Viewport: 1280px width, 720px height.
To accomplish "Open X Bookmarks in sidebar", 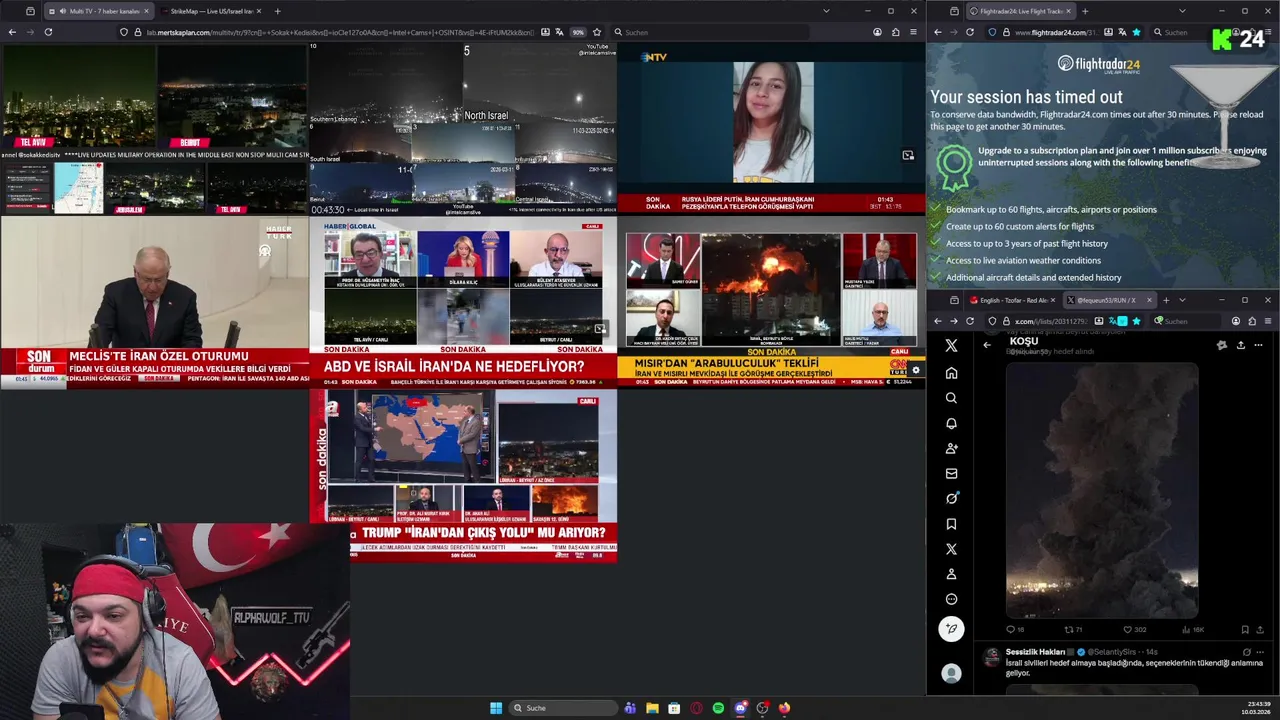I will [x=951, y=524].
